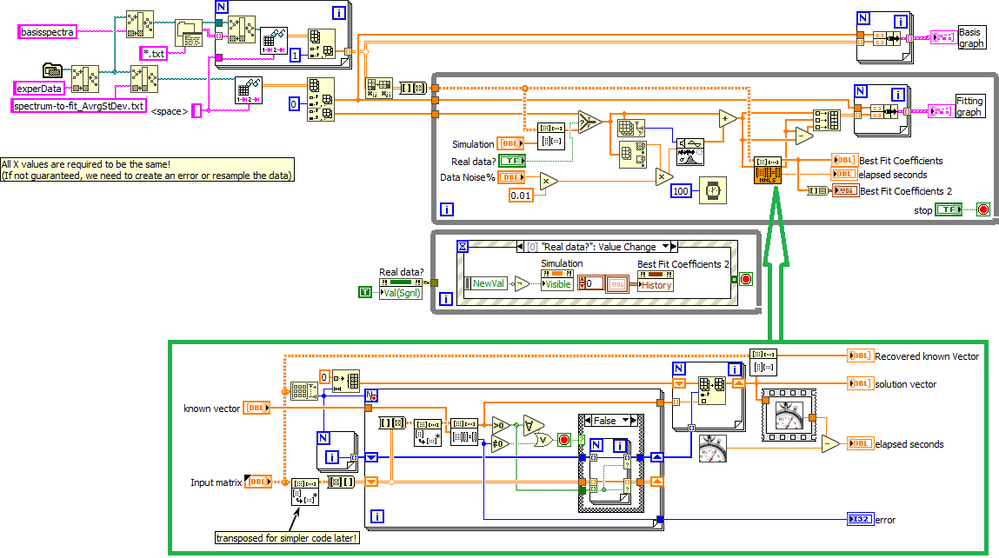Click the *.txt pattern constant
This screenshot has width=999, height=558.
tap(154, 54)
